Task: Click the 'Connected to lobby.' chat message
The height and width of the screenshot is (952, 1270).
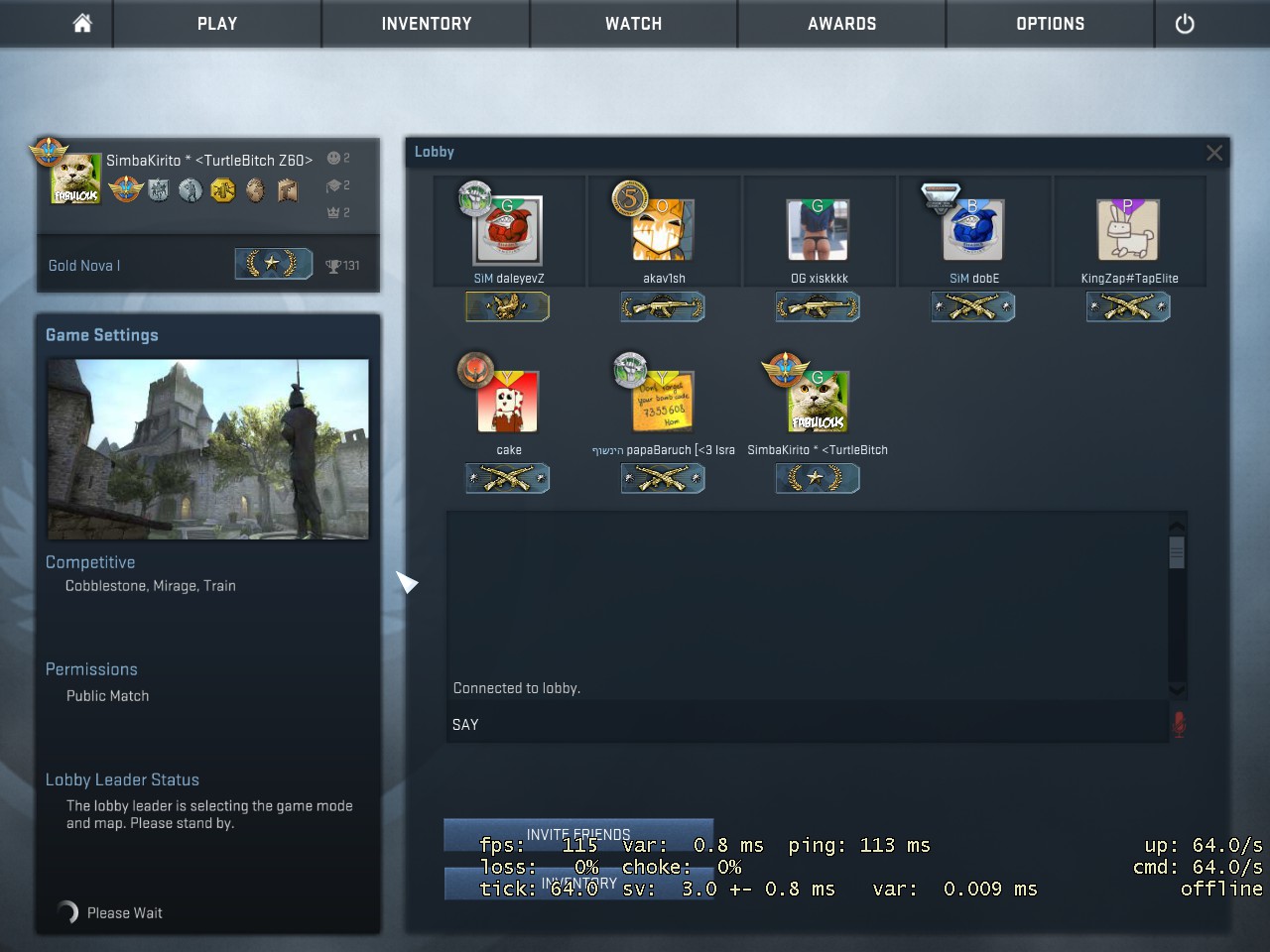Action: click(x=517, y=688)
